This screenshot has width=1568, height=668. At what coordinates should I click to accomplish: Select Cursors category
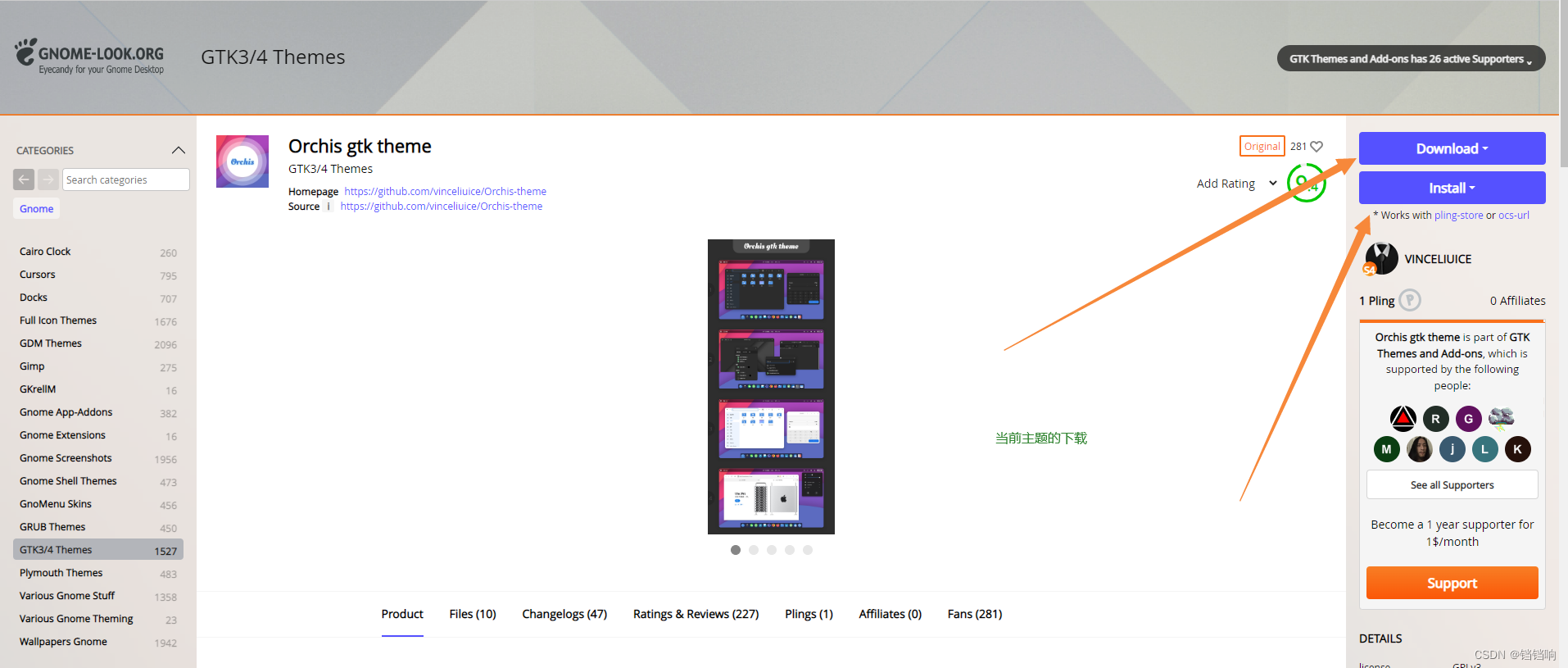pos(38,275)
